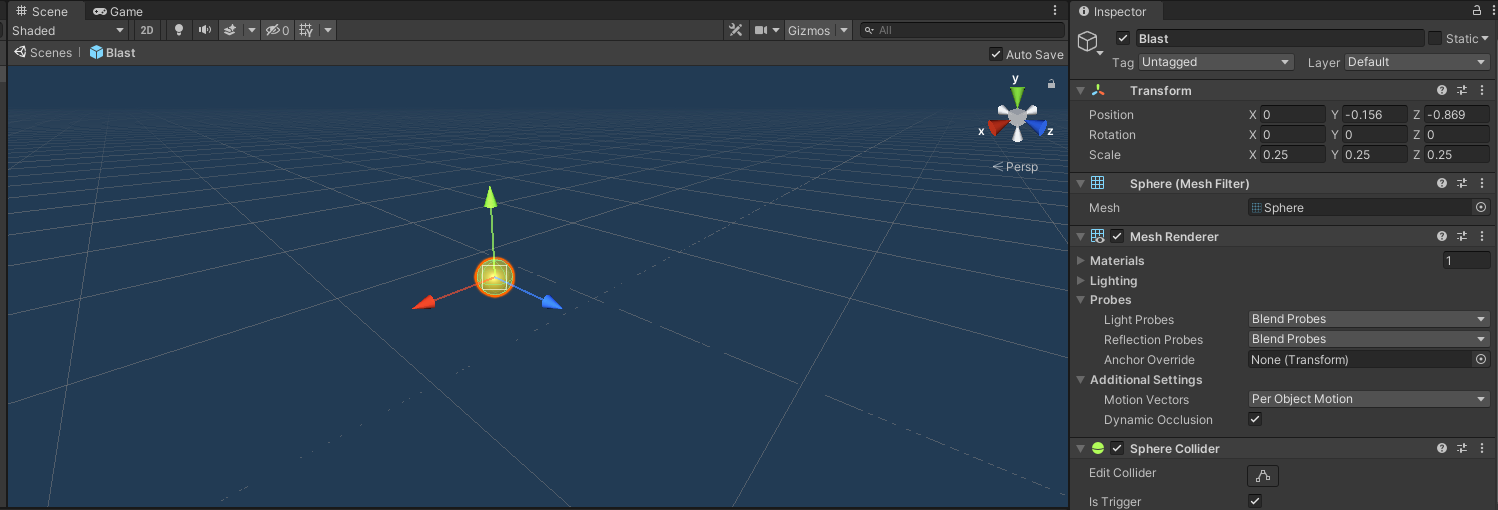This screenshot has width=1498, height=510.
Task: Click the Edit Collider button
Action: click(1263, 475)
